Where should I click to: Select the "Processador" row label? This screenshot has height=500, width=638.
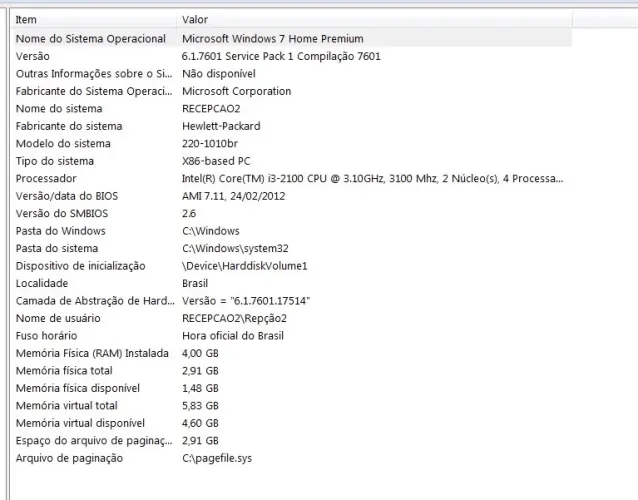(46, 179)
